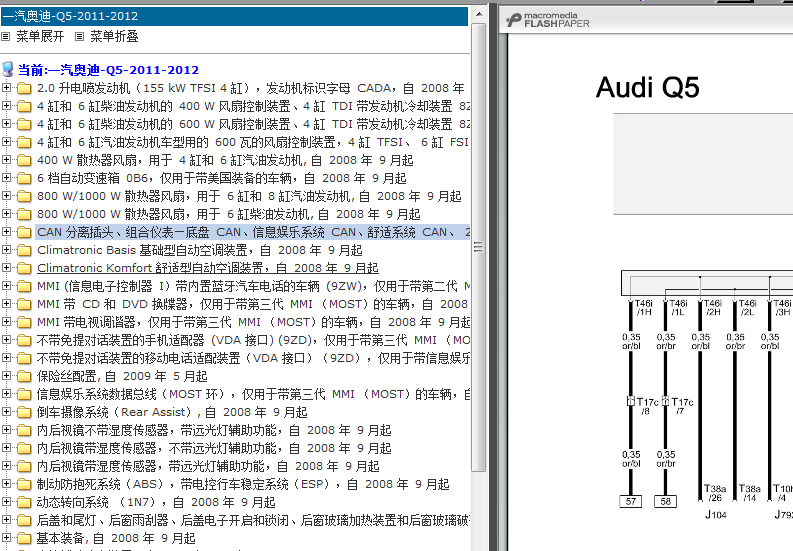Open folder icon for 400 W 风扇控制装置
The height and width of the screenshot is (551, 793).
point(24,106)
